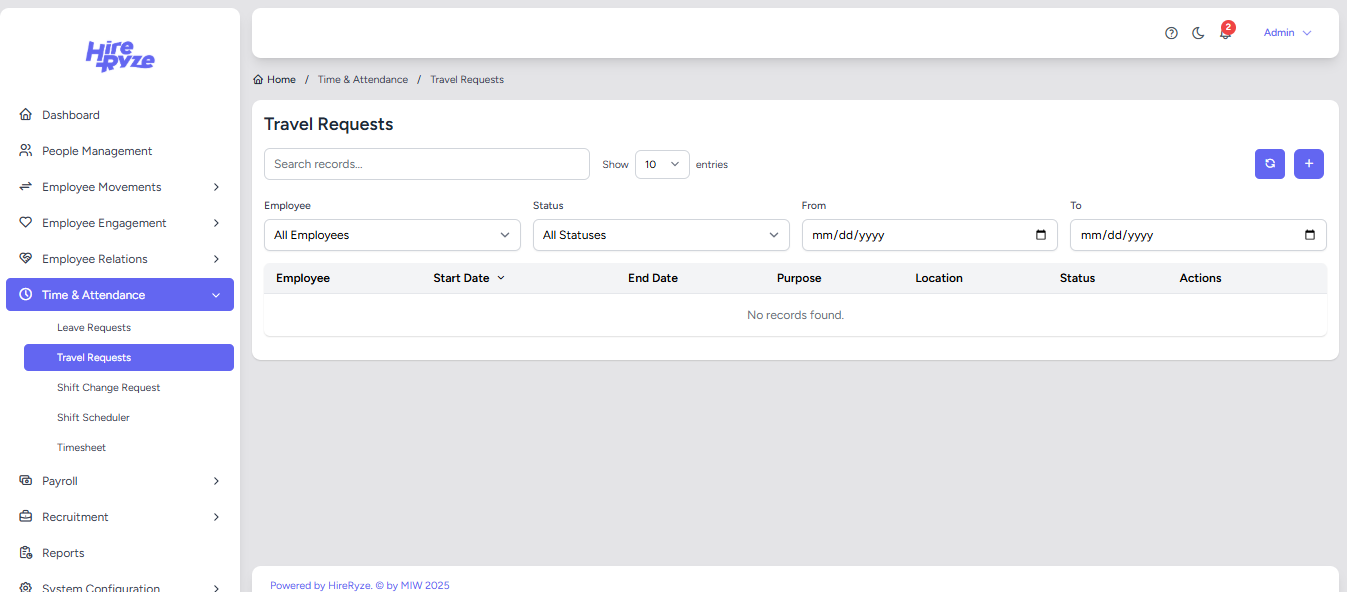Screen dimensions: 1347x592
Task: Click the HireRyze logo
Action: tap(120, 56)
